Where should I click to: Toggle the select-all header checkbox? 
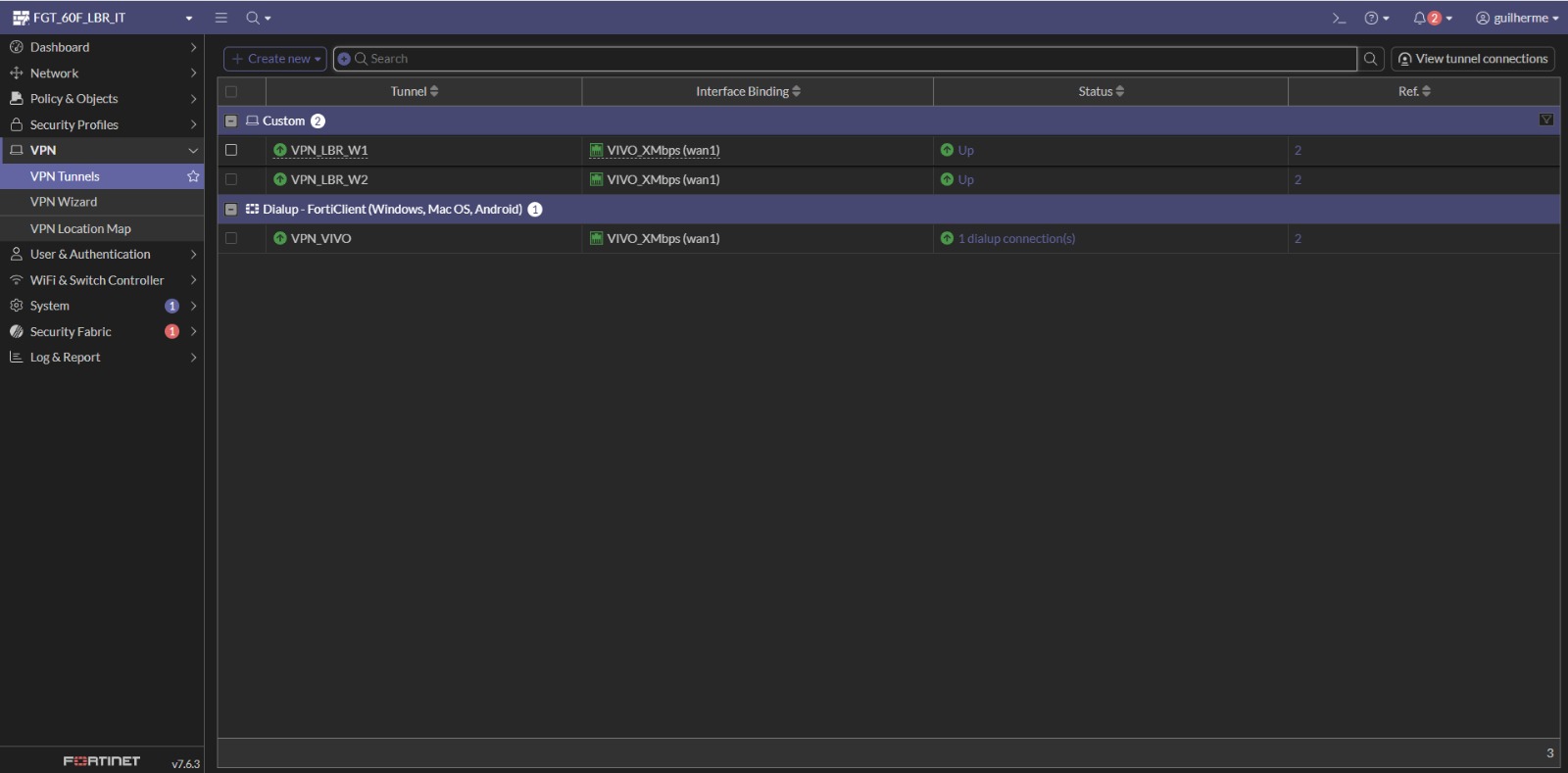click(231, 91)
